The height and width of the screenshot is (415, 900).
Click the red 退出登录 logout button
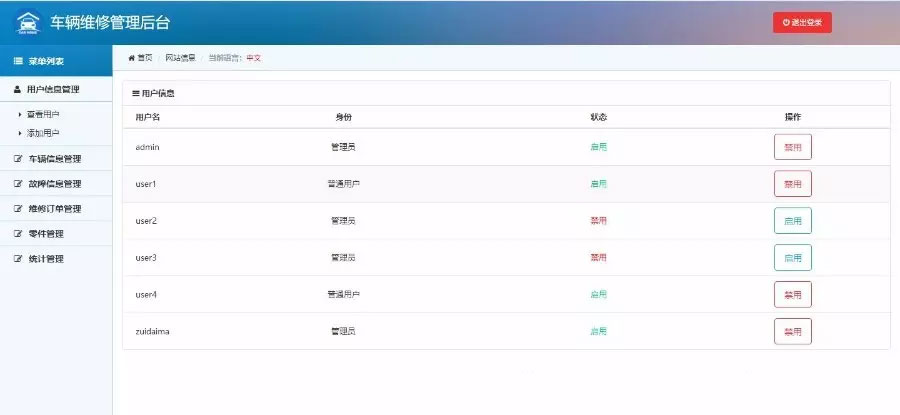802,22
